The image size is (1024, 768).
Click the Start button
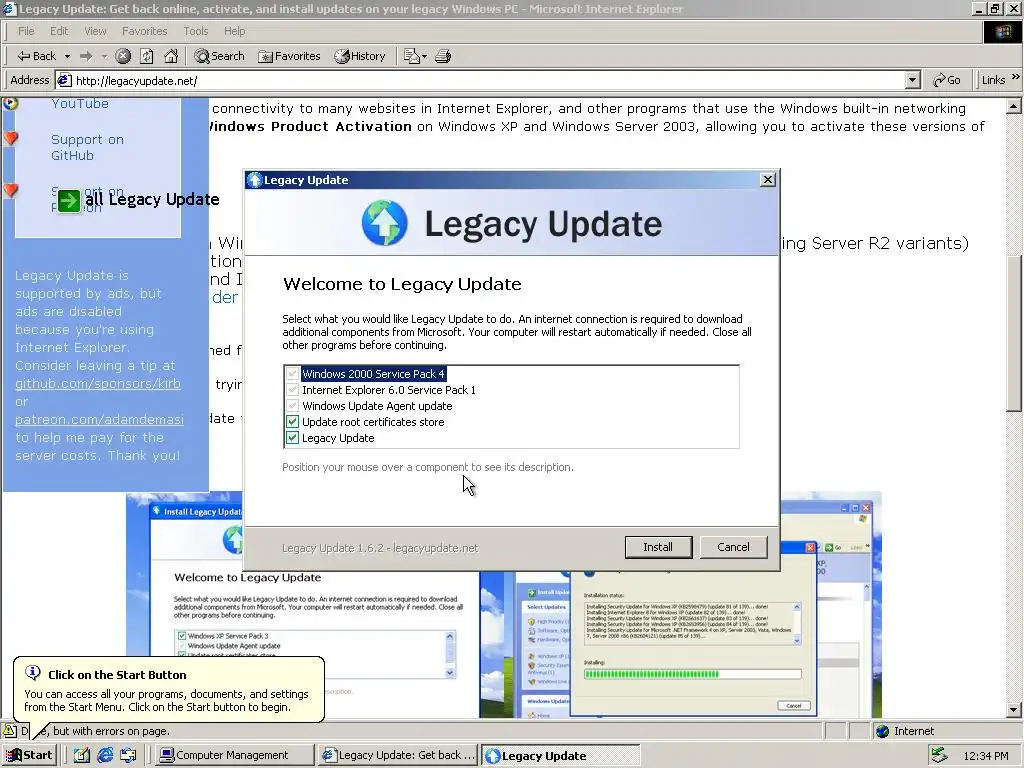[29, 755]
